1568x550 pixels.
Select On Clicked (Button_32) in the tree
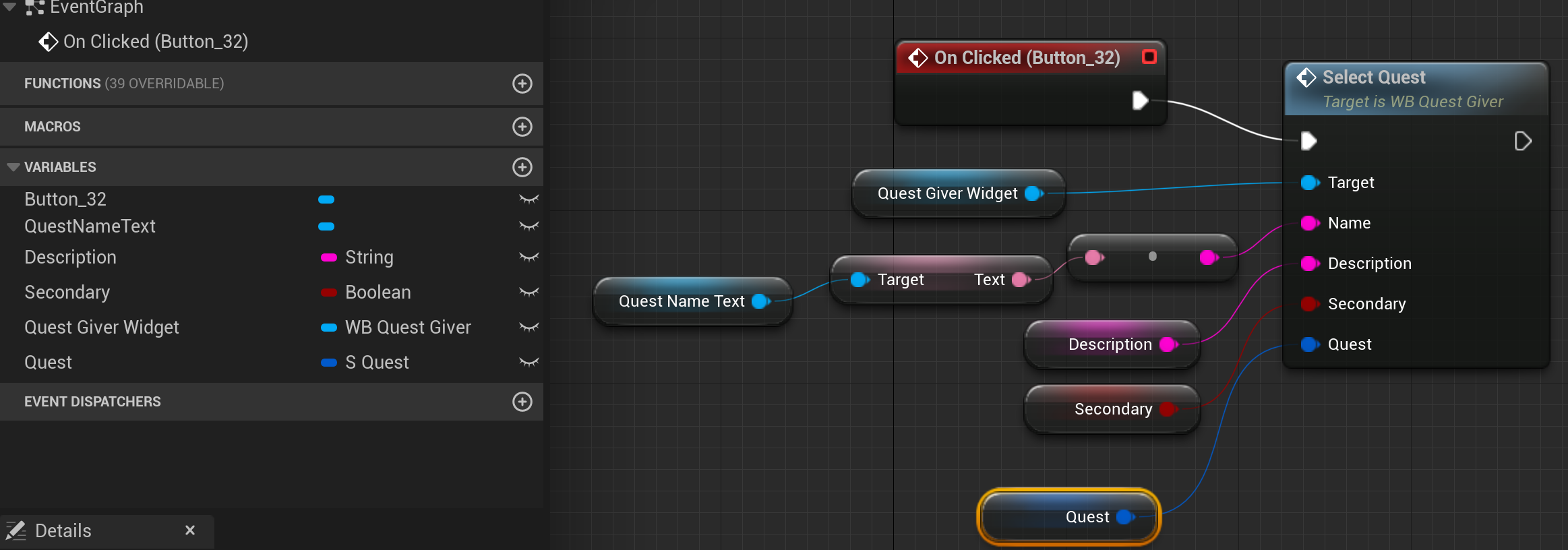pos(156,42)
